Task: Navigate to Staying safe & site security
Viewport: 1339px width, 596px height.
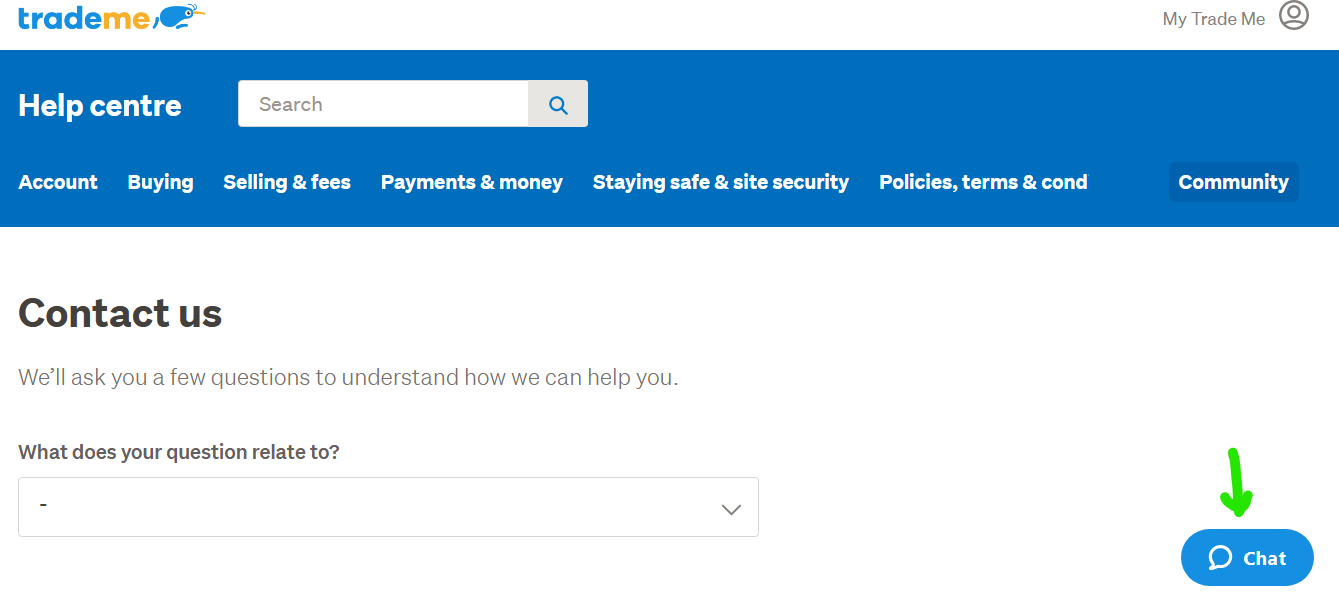Action: pos(721,182)
